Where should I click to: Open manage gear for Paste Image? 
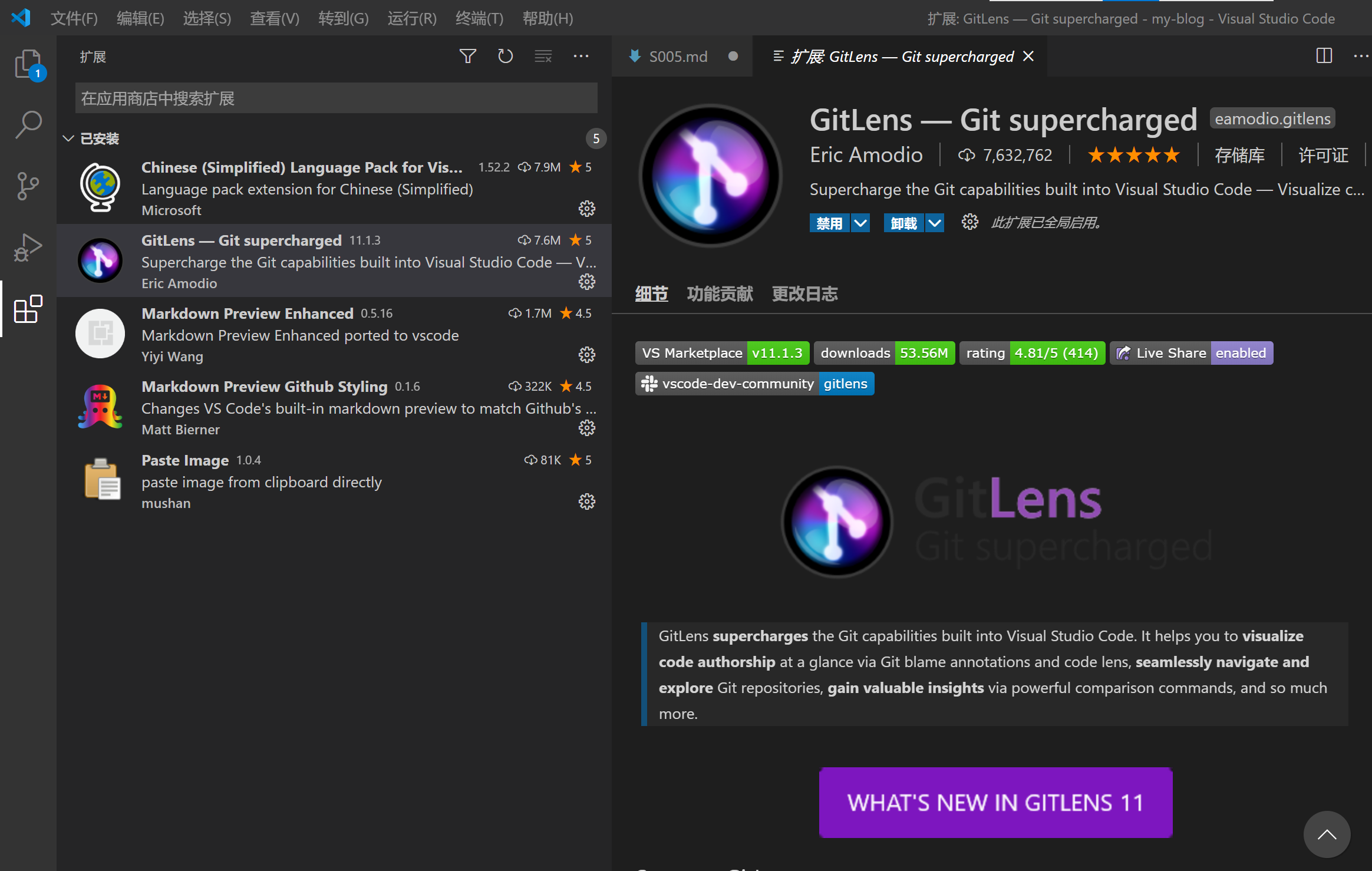586,502
